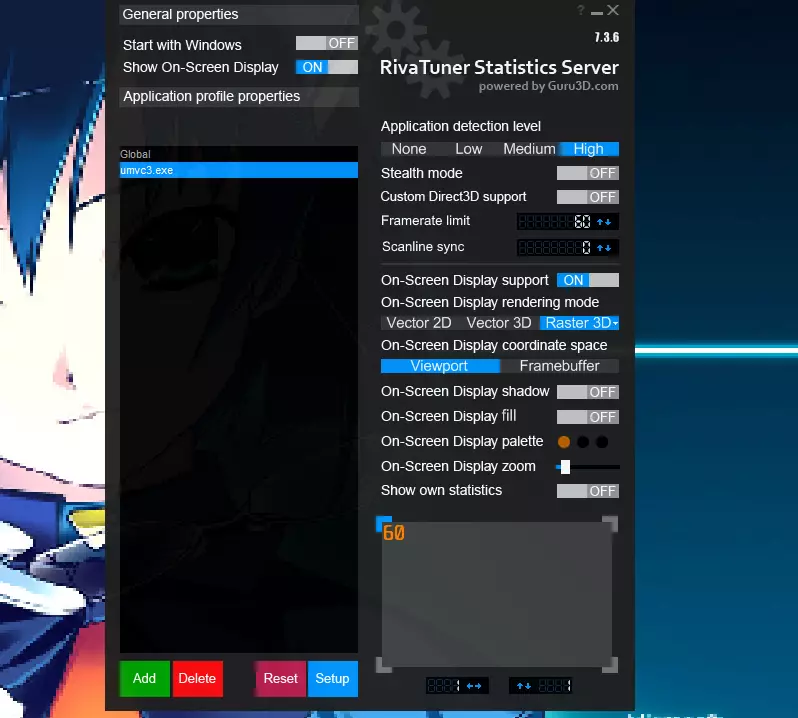This screenshot has width=798, height=718.
Task: Click the orange 60 in OSD preview
Action: point(394,533)
